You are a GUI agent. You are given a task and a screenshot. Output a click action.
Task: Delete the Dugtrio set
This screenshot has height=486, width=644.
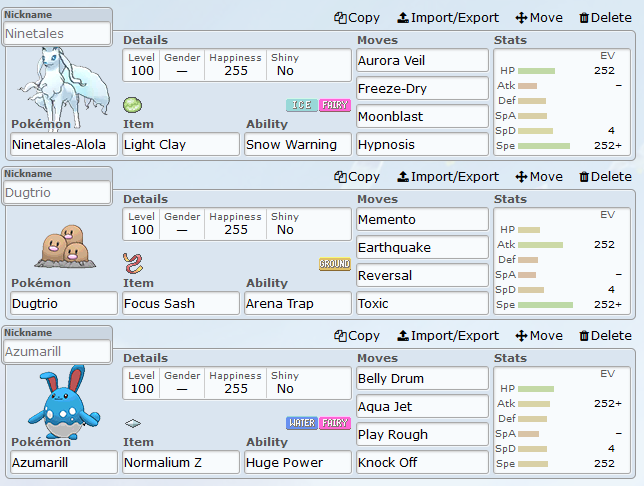click(x=605, y=176)
